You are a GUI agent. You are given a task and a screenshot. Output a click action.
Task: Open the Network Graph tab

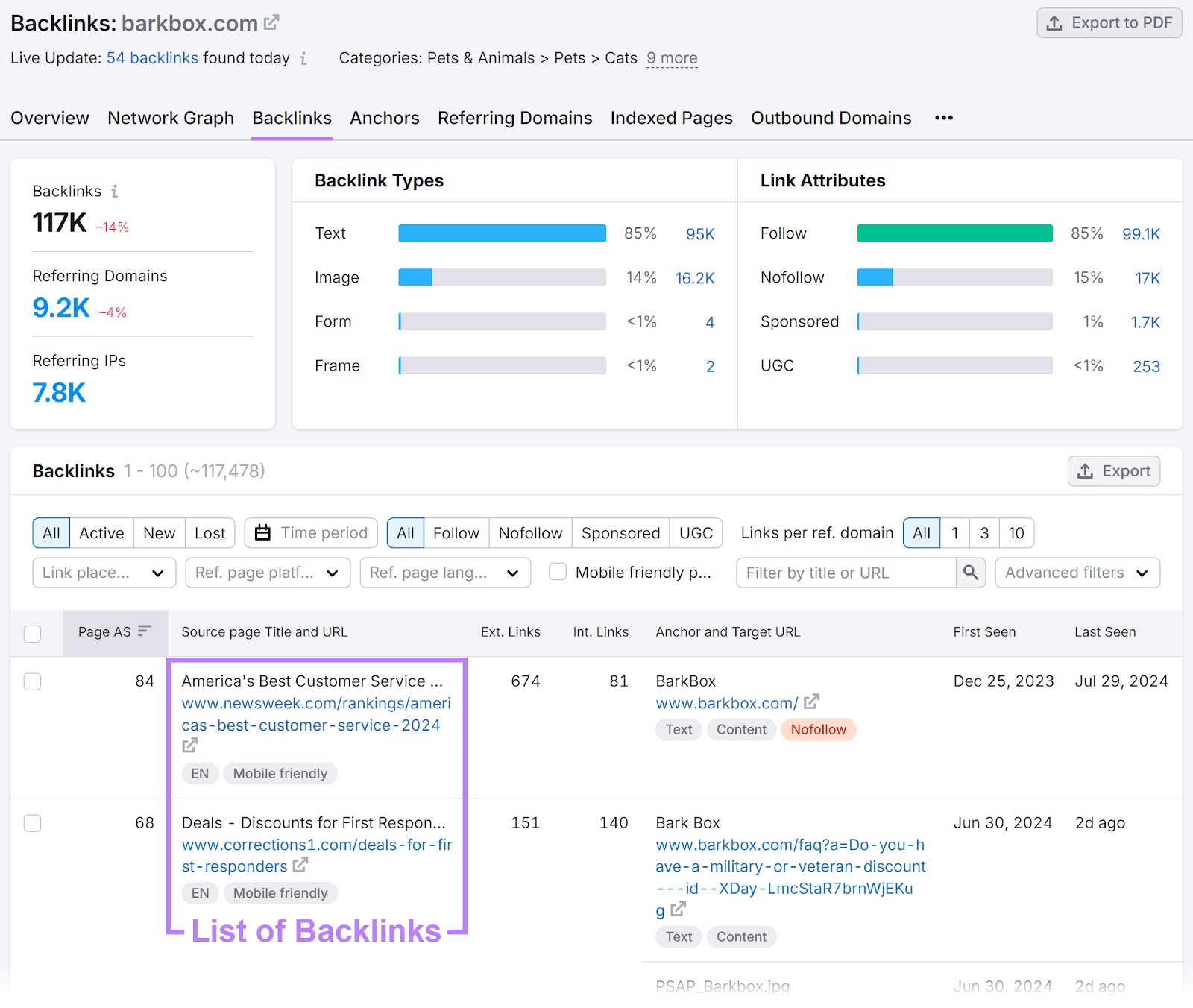pyautogui.click(x=170, y=118)
